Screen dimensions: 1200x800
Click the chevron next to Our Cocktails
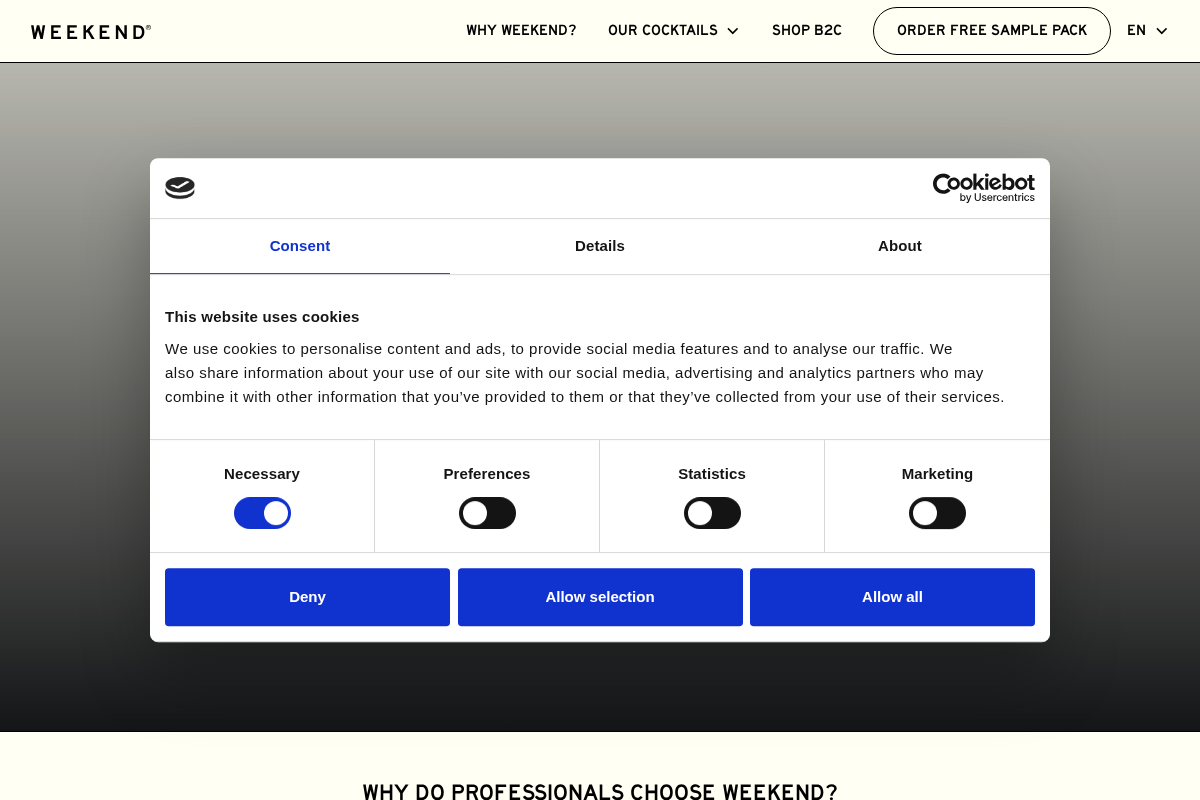point(733,31)
